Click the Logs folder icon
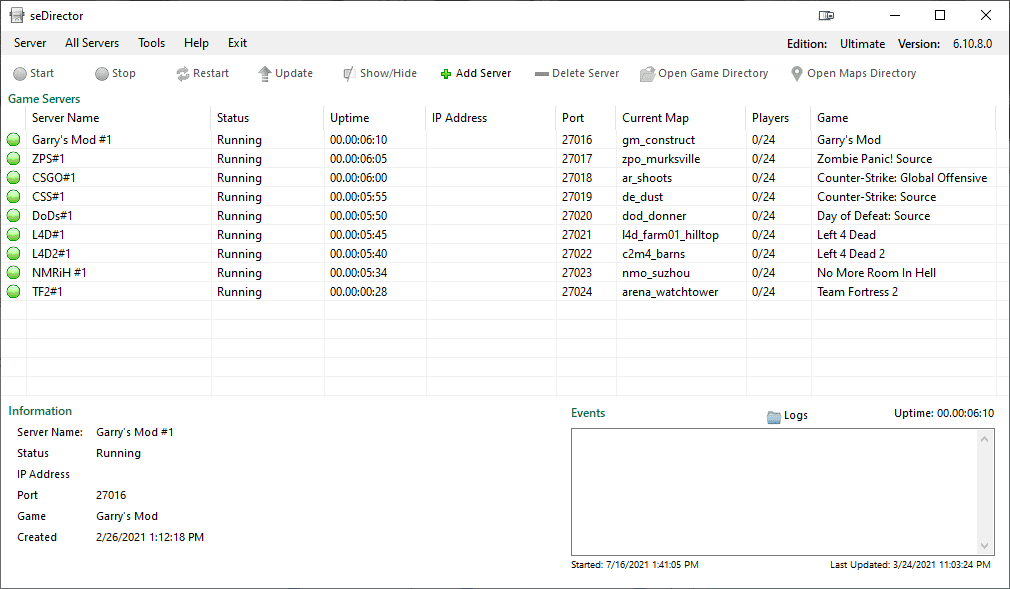 tap(774, 416)
